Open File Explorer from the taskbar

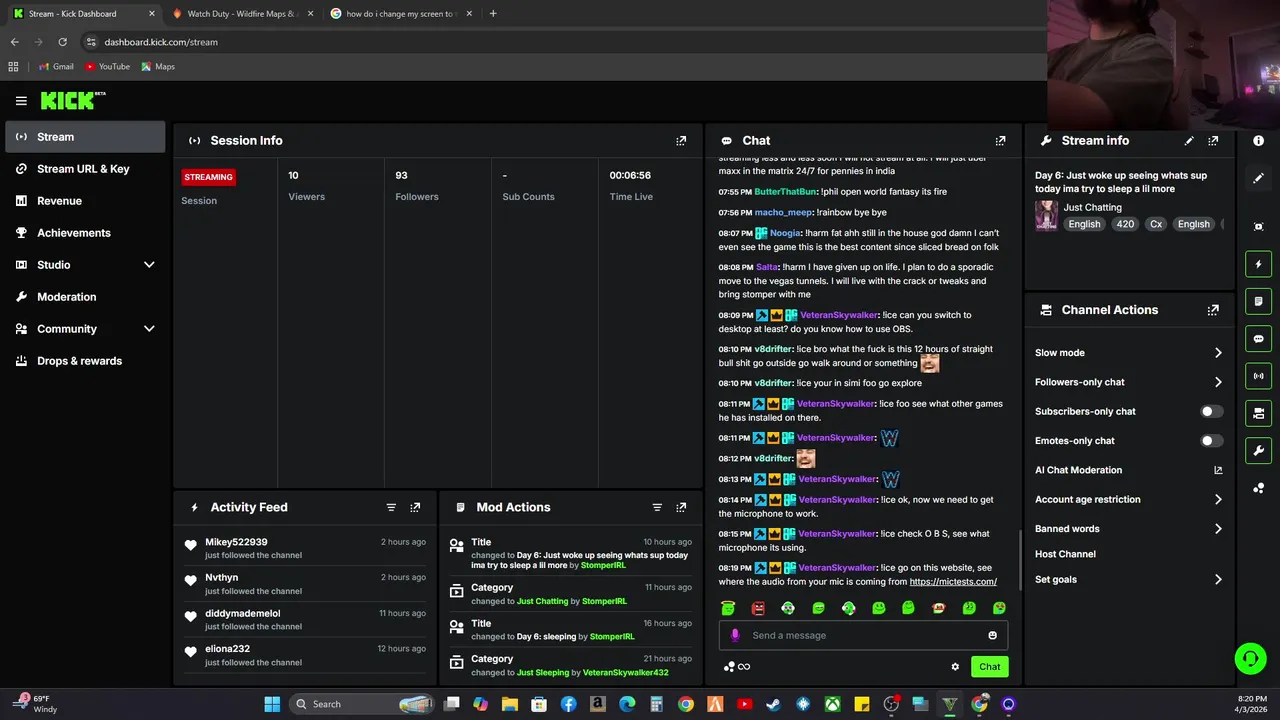pyautogui.click(x=509, y=704)
